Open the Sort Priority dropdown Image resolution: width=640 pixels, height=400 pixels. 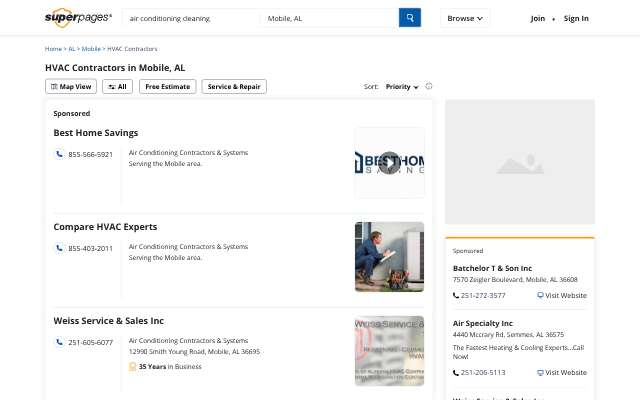click(x=402, y=87)
